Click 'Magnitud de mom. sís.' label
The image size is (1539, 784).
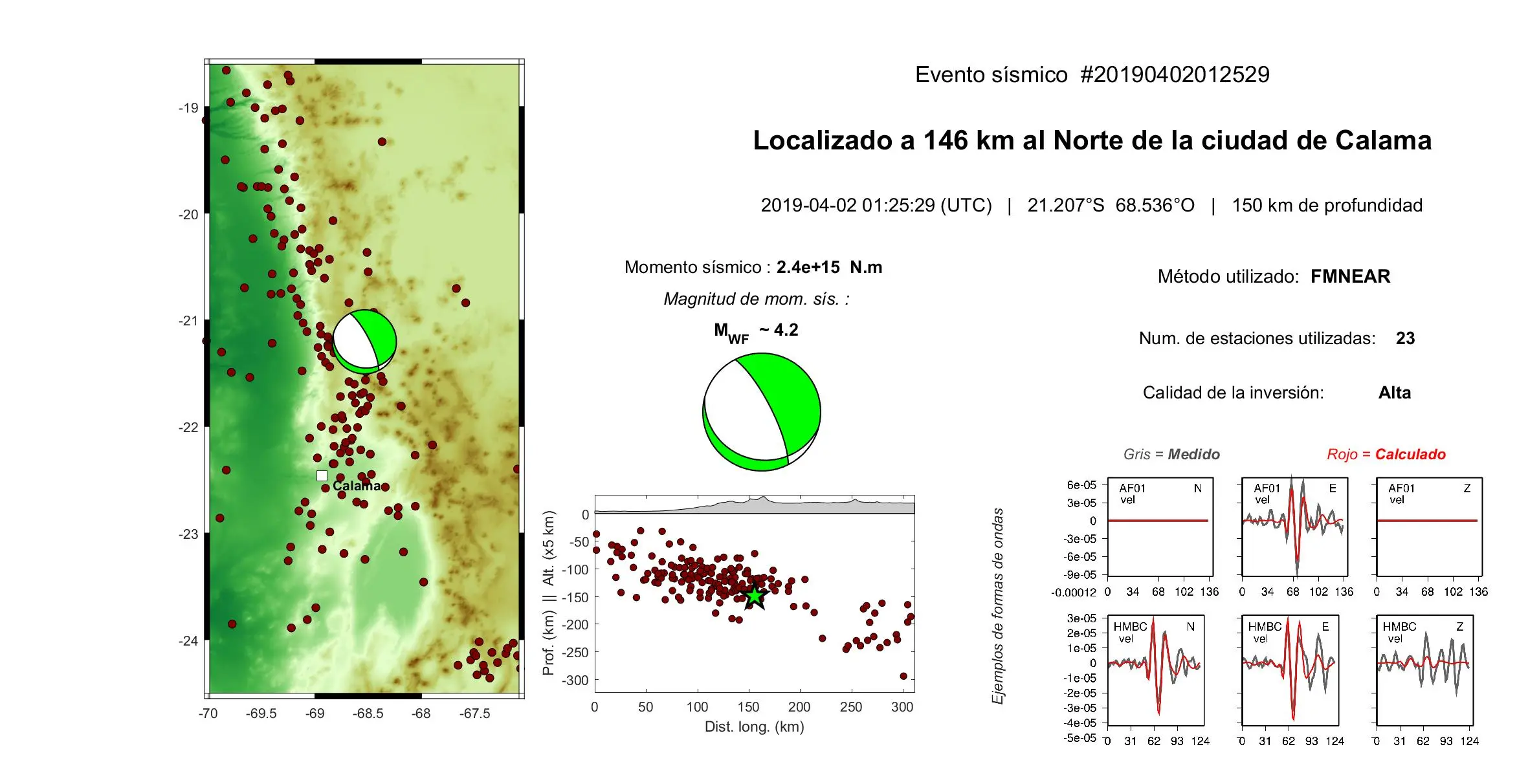756,299
